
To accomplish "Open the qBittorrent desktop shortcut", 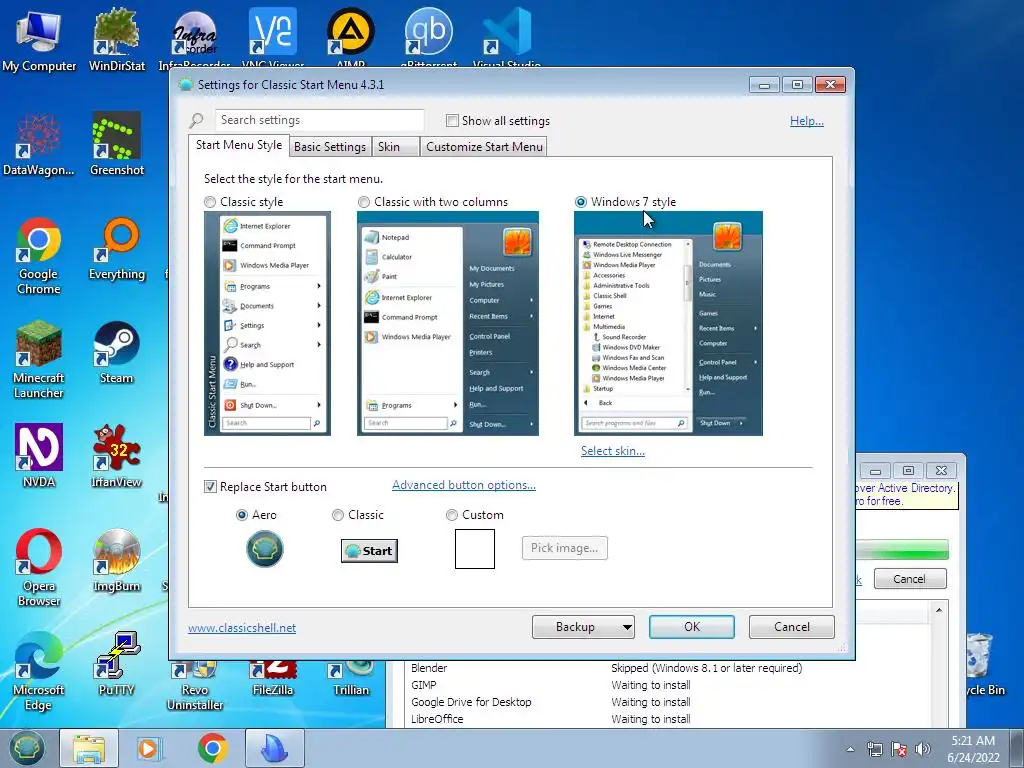I will [428, 39].
